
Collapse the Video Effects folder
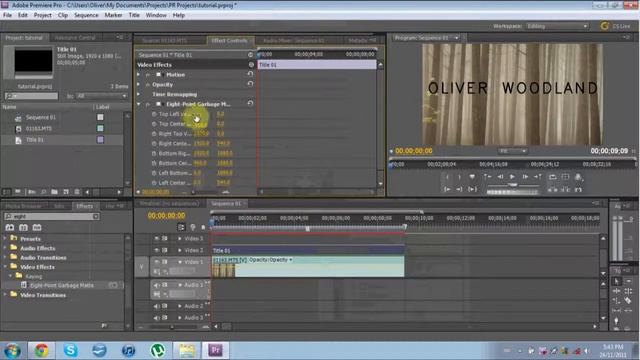point(5,267)
